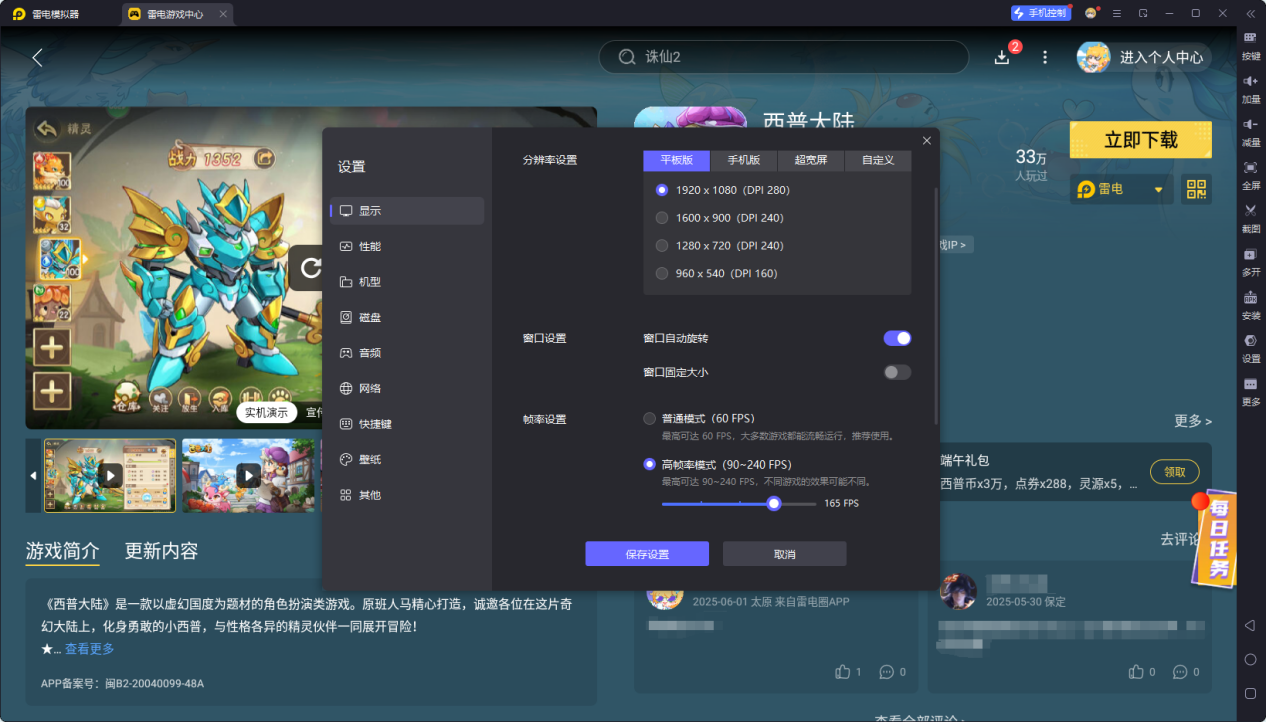Open 磁盘 settings category
Screen dimensions: 1266x722
click(407, 317)
